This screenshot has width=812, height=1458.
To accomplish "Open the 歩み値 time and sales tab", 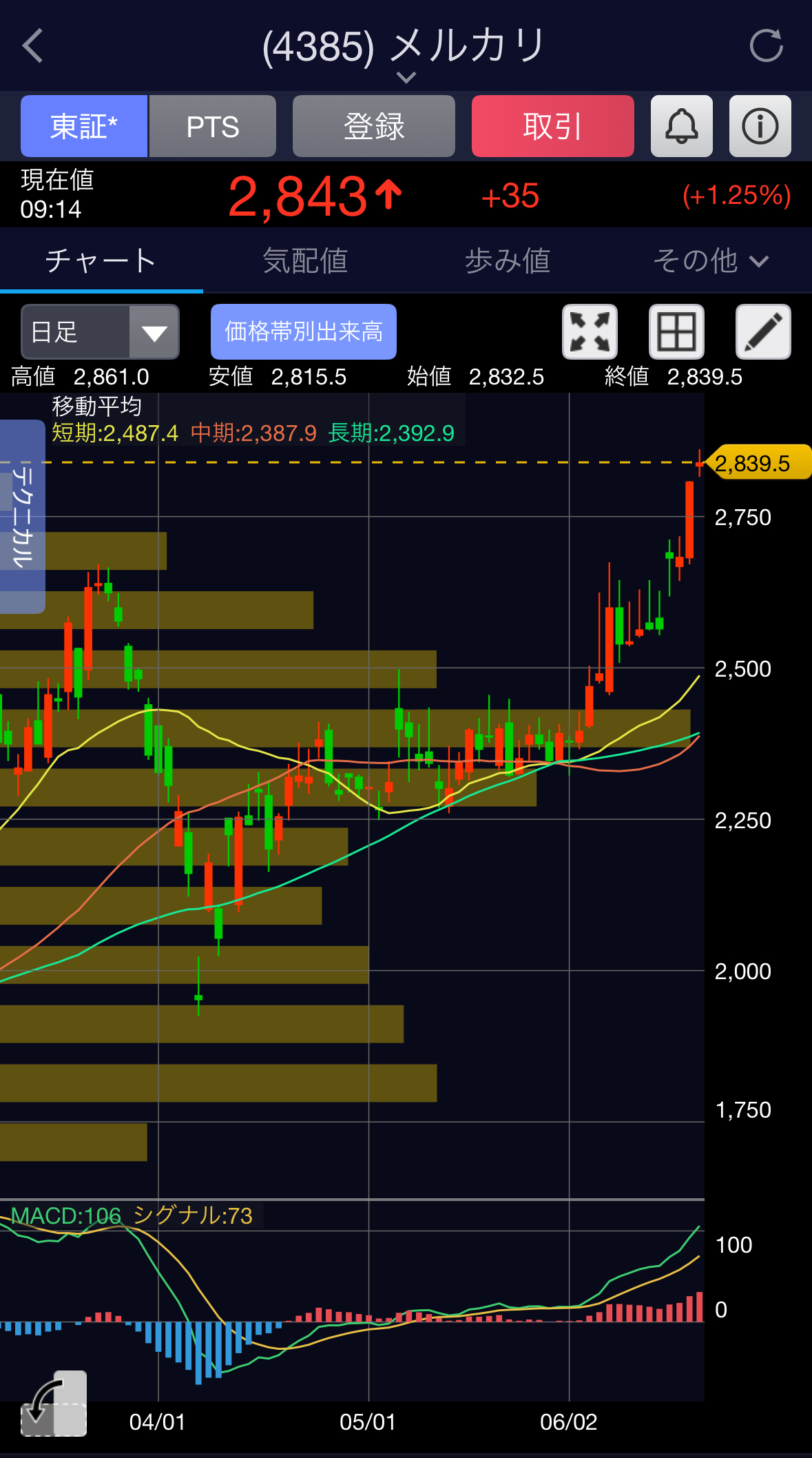I will click(x=508, y=261).
